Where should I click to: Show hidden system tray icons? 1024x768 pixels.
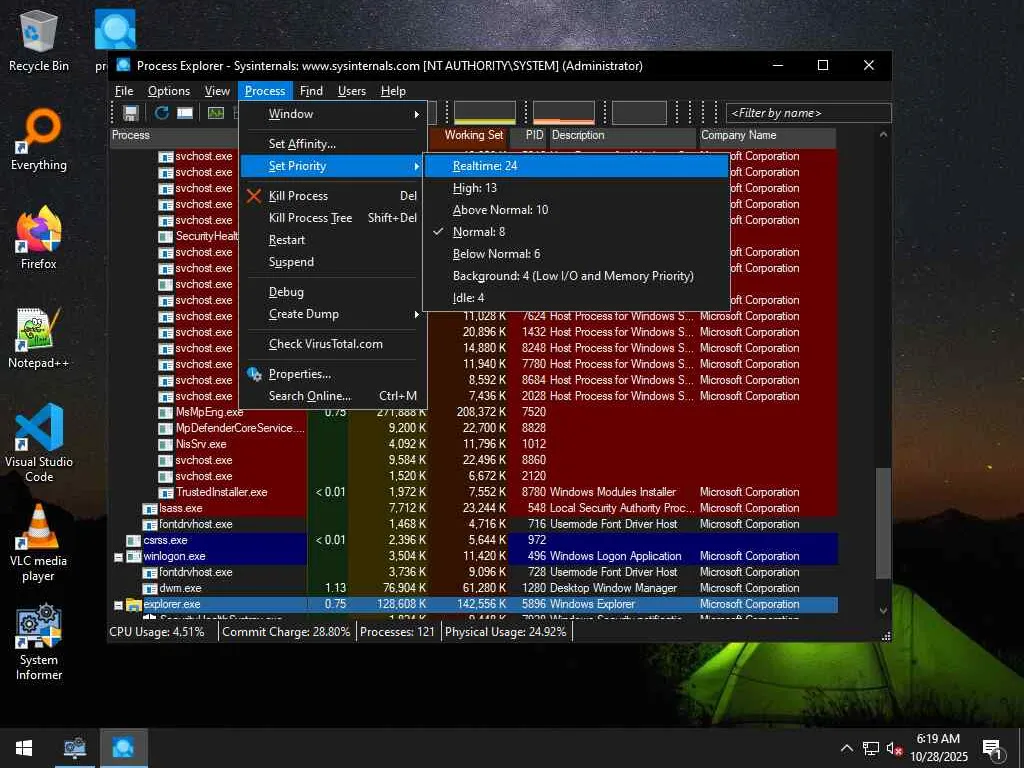click(x=846, y=748)
